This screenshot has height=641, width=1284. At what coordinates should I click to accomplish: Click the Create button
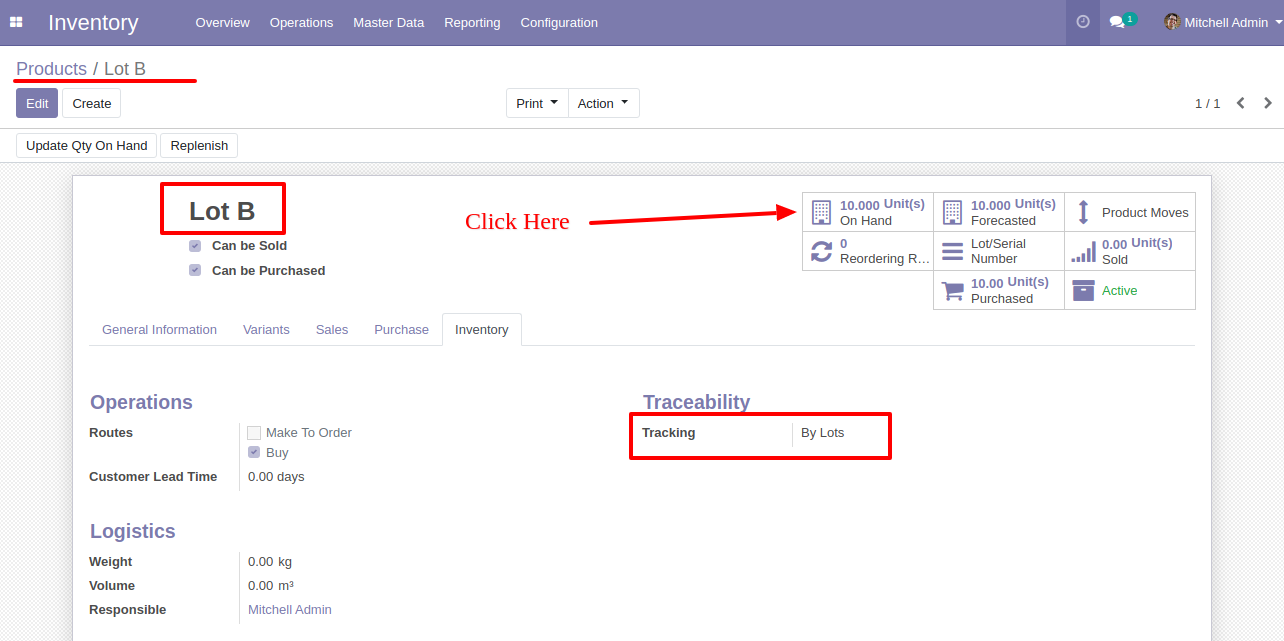tap(91, 103)
